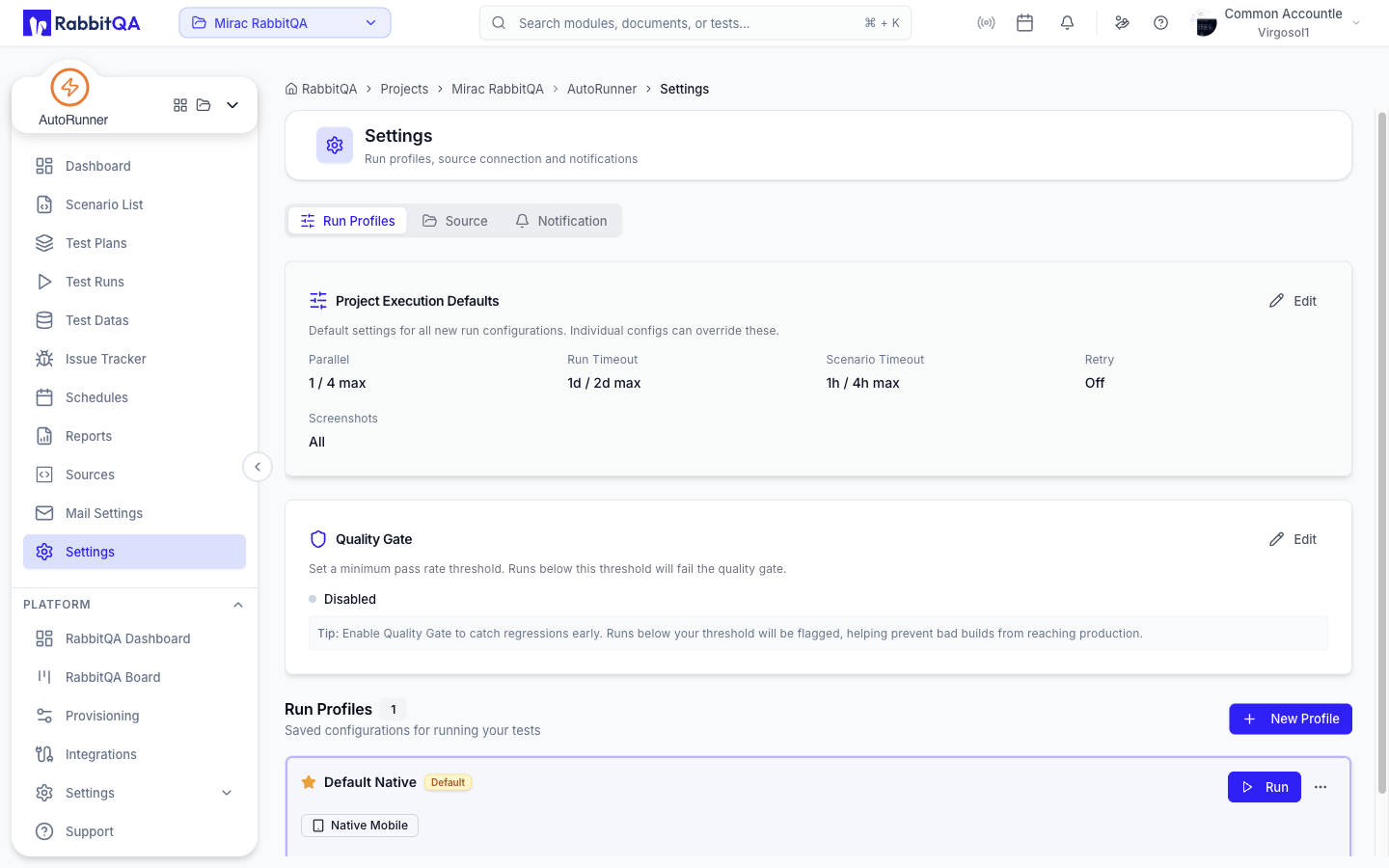
Task: Click the RabbitQA logo in the header
Action: (x=82, y=23)
